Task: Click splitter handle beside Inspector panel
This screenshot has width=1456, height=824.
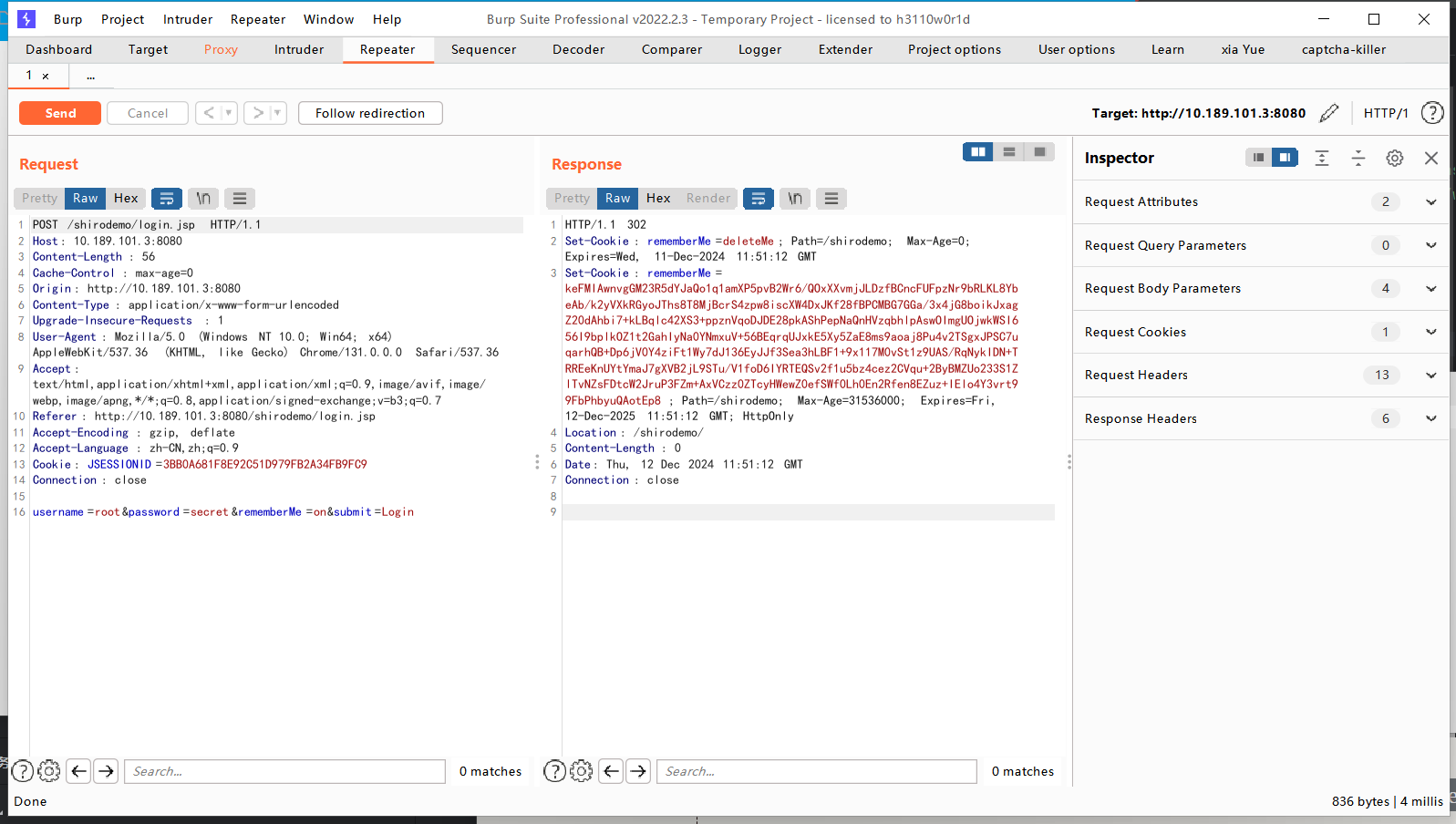Action: tap(1069, 462)
